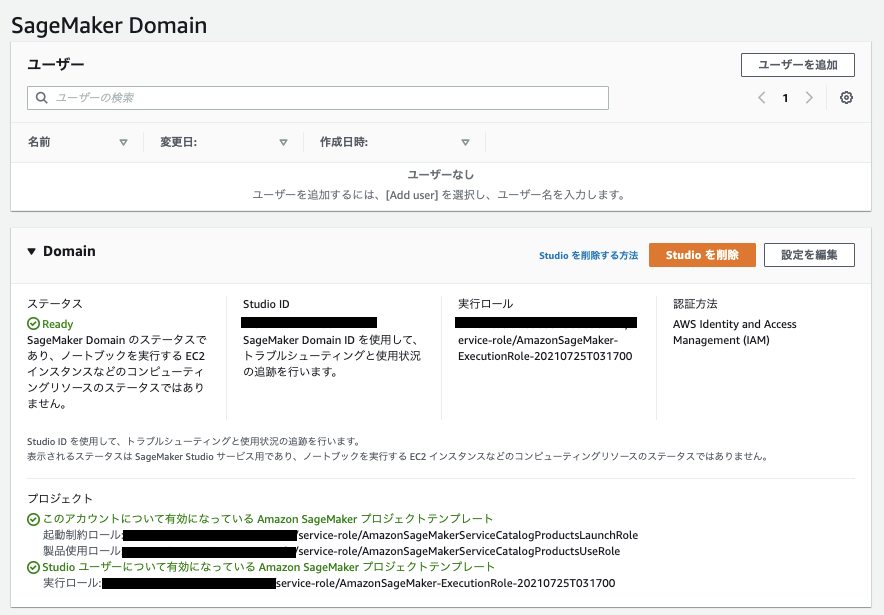This screenshot has width=884, height=615.
Task: Click the 起動制約ロール label
Action: 82,535
